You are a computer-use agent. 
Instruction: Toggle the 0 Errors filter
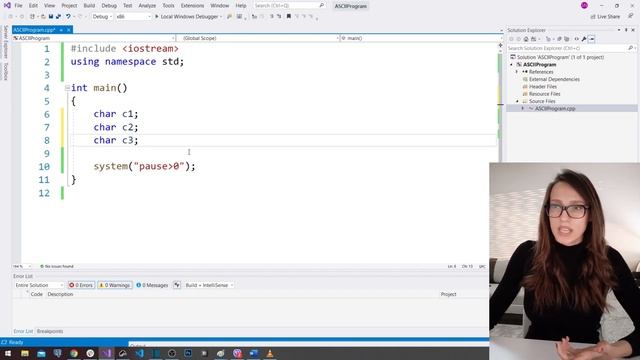click(82, 285)
